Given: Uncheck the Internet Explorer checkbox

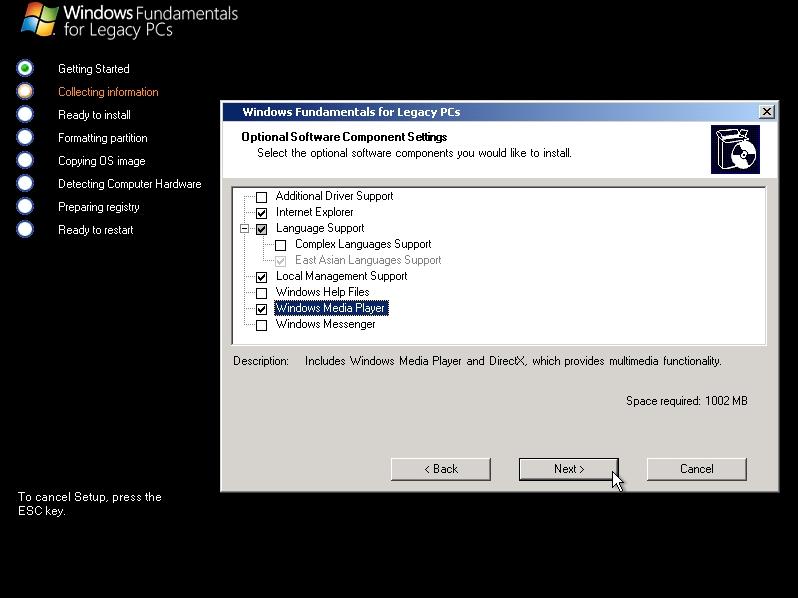Looking at the screenshot, I should point(261,213).
